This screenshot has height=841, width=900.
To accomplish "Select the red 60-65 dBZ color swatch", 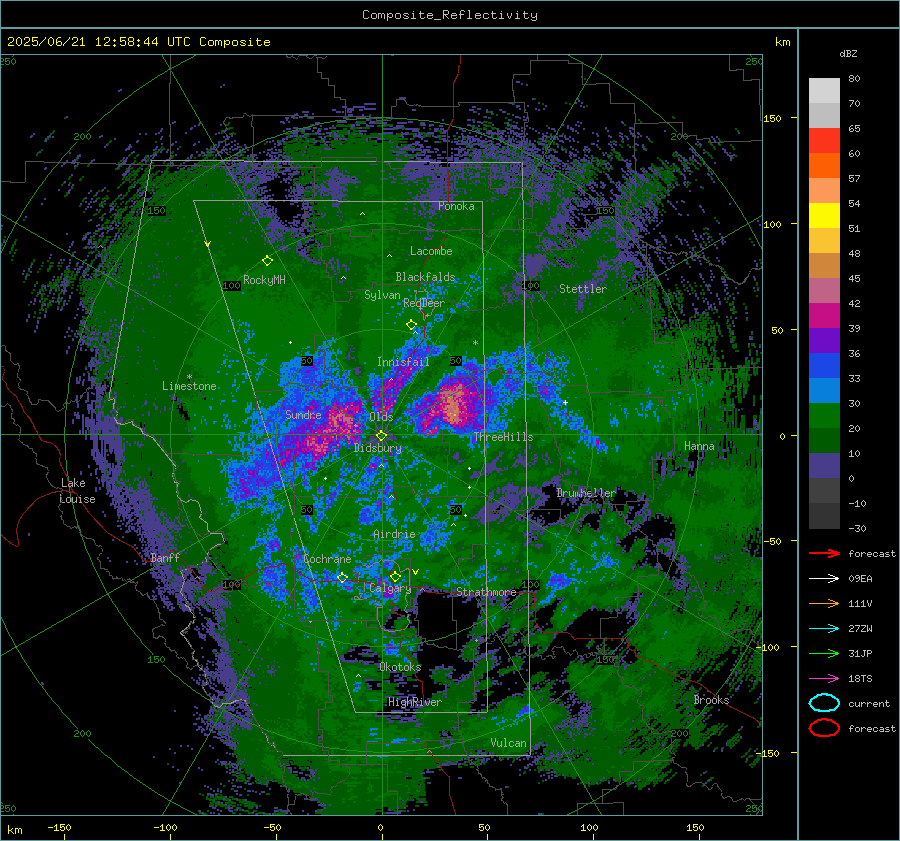I will (824, 141).
